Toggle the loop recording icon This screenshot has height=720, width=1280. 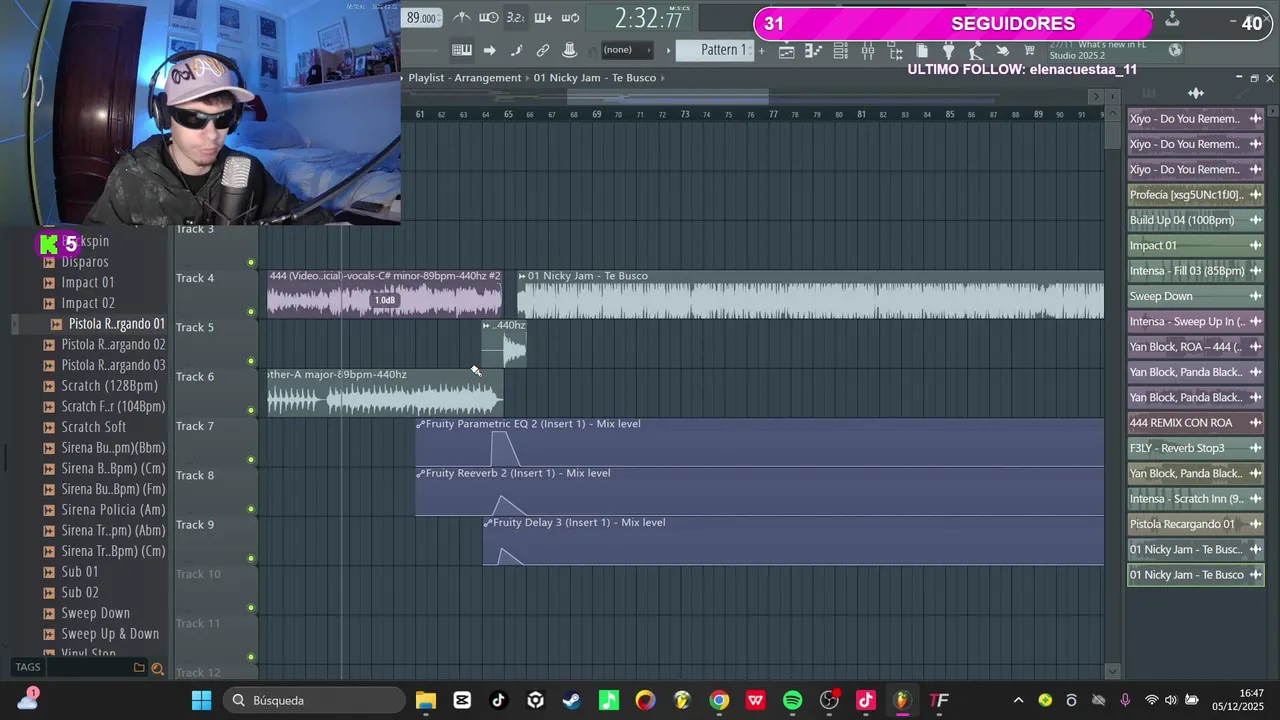[x=571, y=18]
